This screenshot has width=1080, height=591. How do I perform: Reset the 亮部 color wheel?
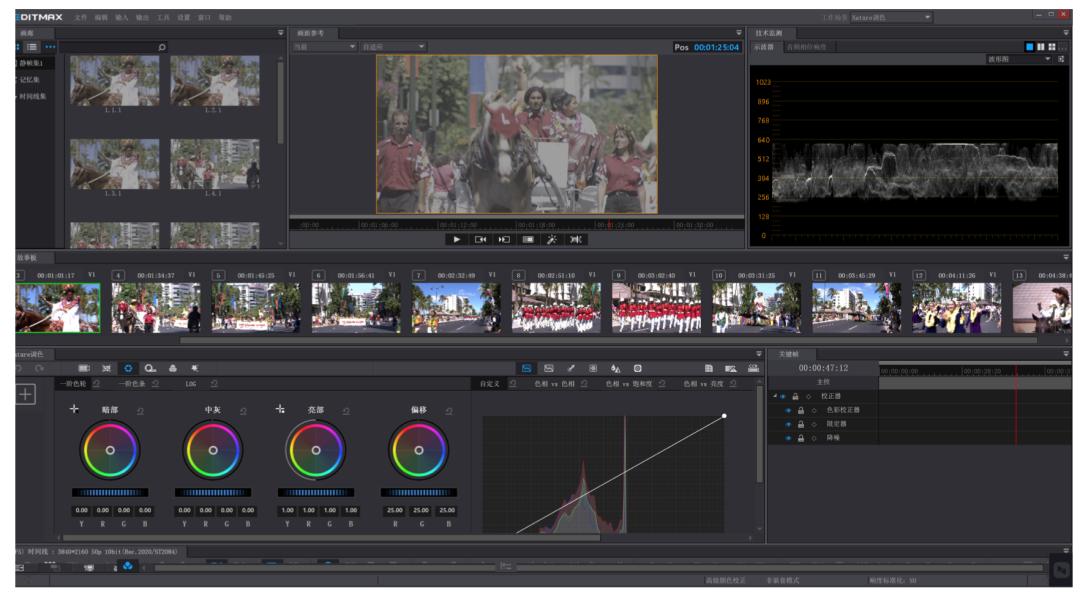coord(346,411)
